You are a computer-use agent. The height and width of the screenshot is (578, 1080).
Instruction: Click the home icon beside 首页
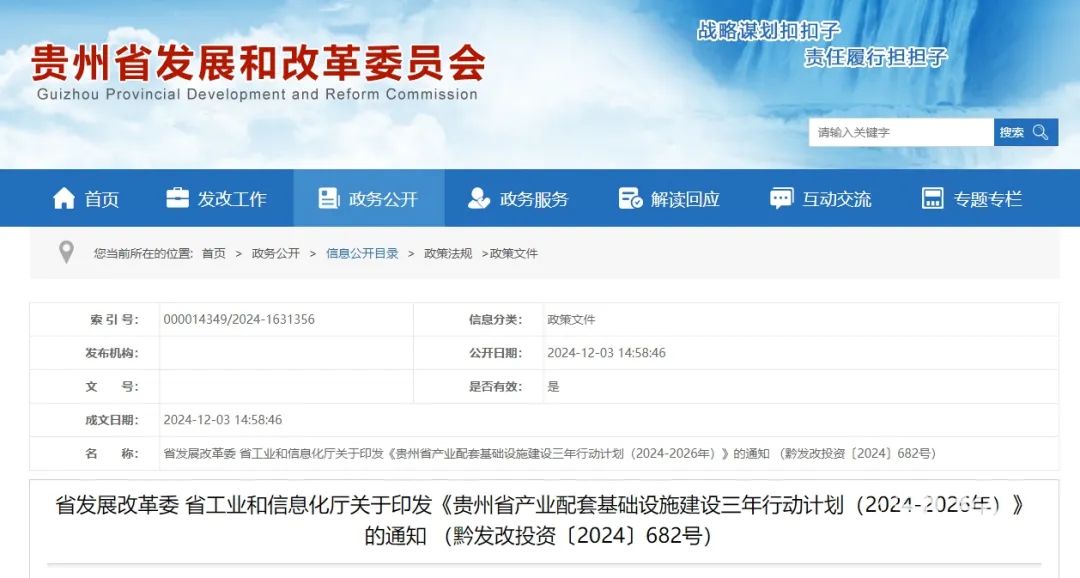(x=64, y=198)
